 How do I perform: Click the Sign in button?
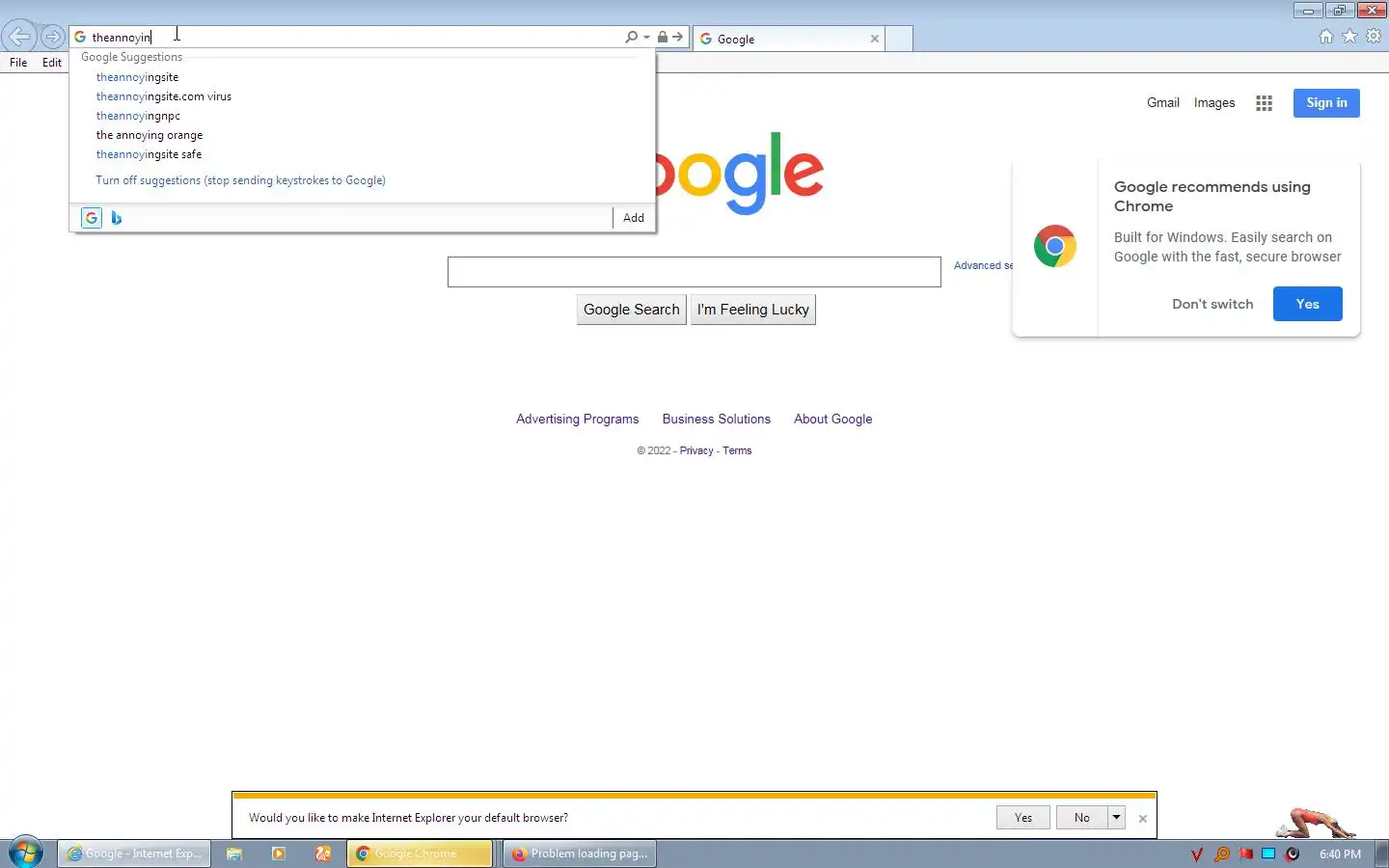coord(1326,103)
